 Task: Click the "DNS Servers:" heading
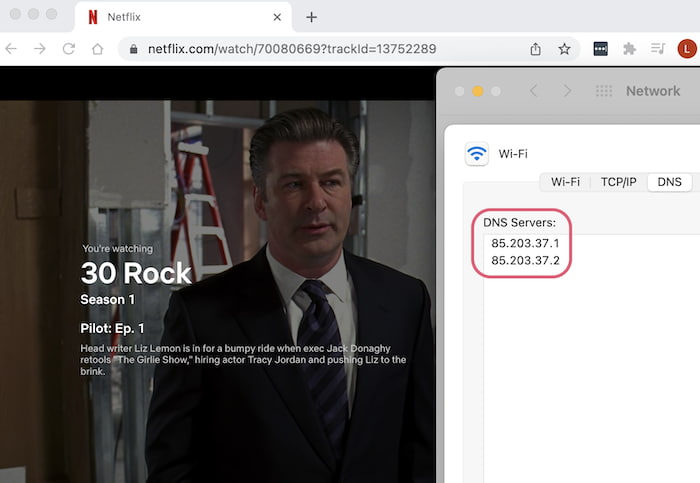click(519, 222)
